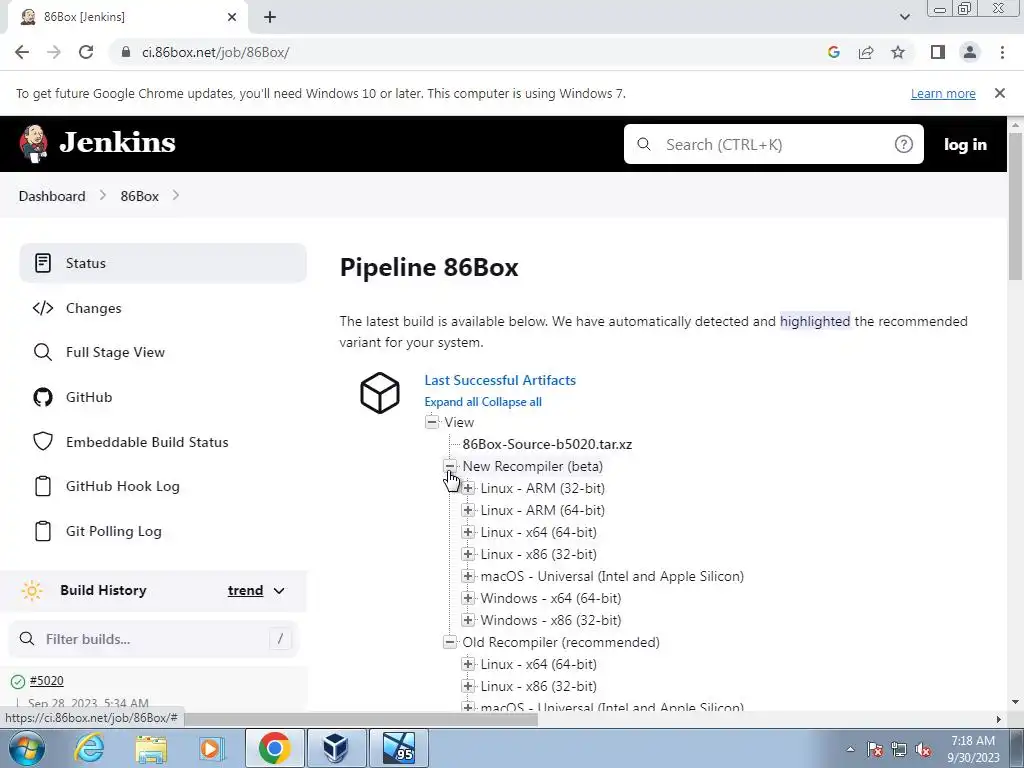Open Windows Media Player in taskbar
This screenshot has width=1024, height=768.
[211, 748]
